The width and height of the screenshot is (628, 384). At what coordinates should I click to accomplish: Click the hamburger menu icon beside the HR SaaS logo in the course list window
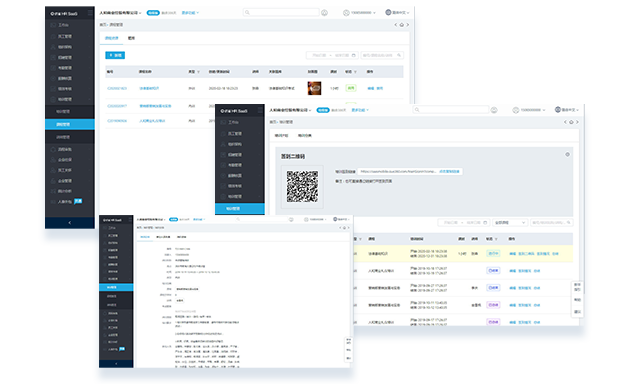coord(90,13)
